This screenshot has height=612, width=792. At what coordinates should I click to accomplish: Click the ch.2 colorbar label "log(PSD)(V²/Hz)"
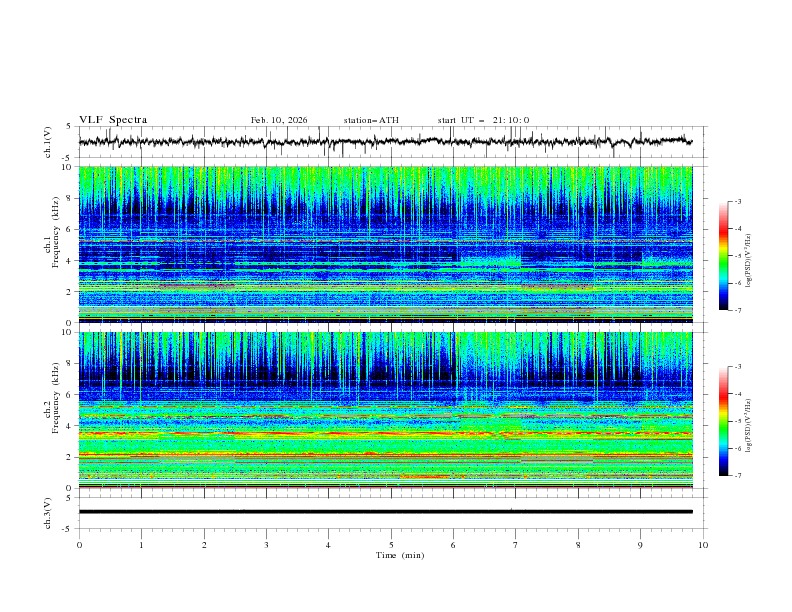coord(749,426)
